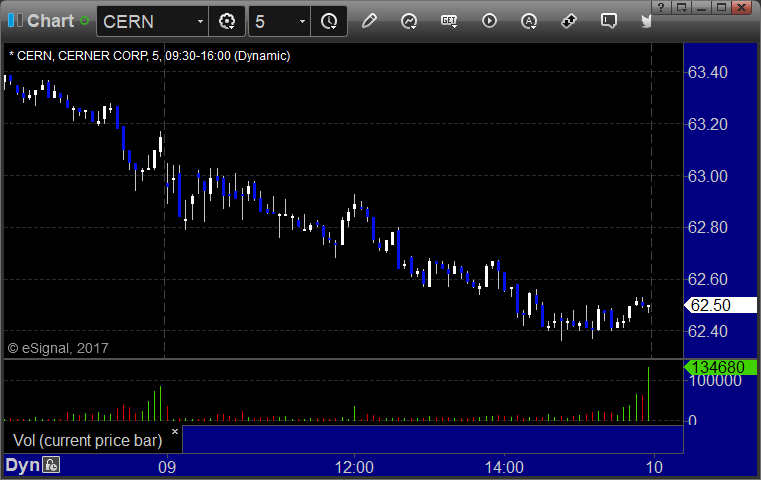Click the window pop-out menu icon
The height and width of the screenshot is (480, 761).
click(x=681, y=7)
